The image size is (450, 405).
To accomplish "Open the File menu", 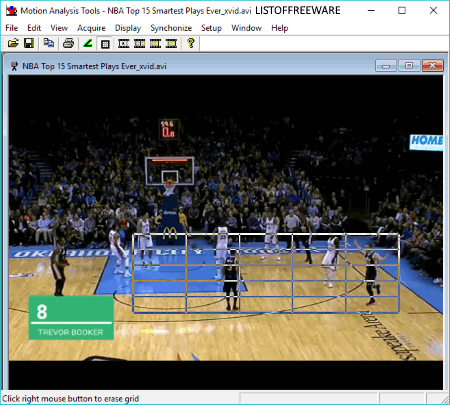I will pos(12,28).
